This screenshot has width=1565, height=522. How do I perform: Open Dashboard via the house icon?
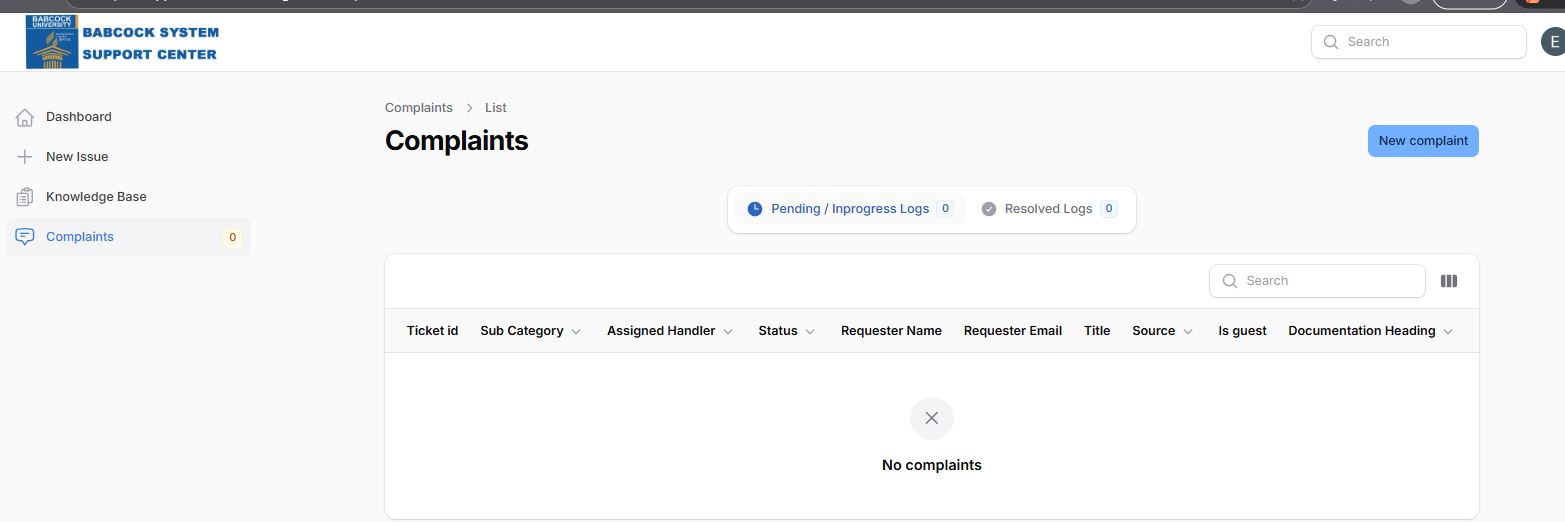coord(25,117)
